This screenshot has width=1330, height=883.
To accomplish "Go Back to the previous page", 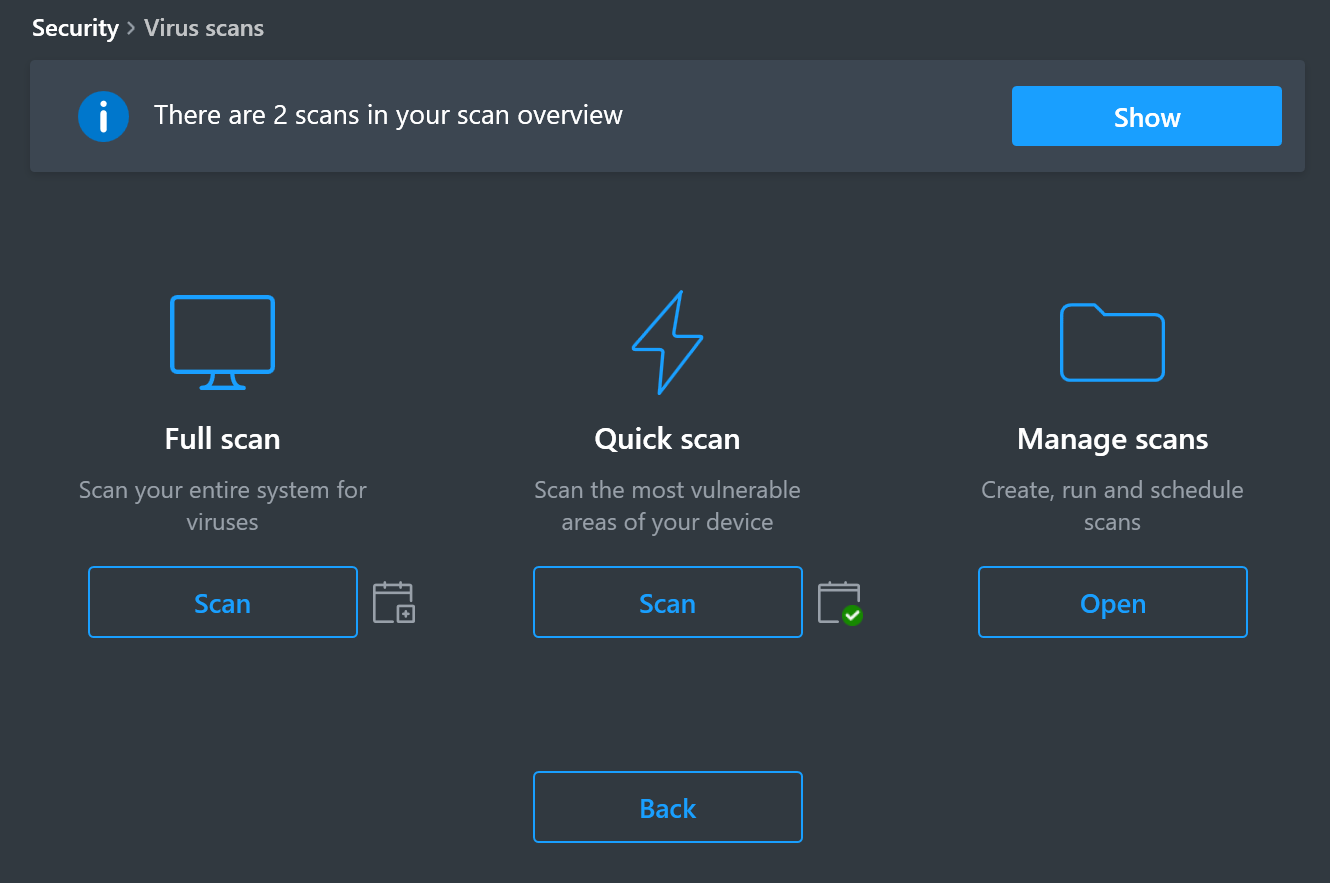I will pyautogui.click(x=668, y=807).
